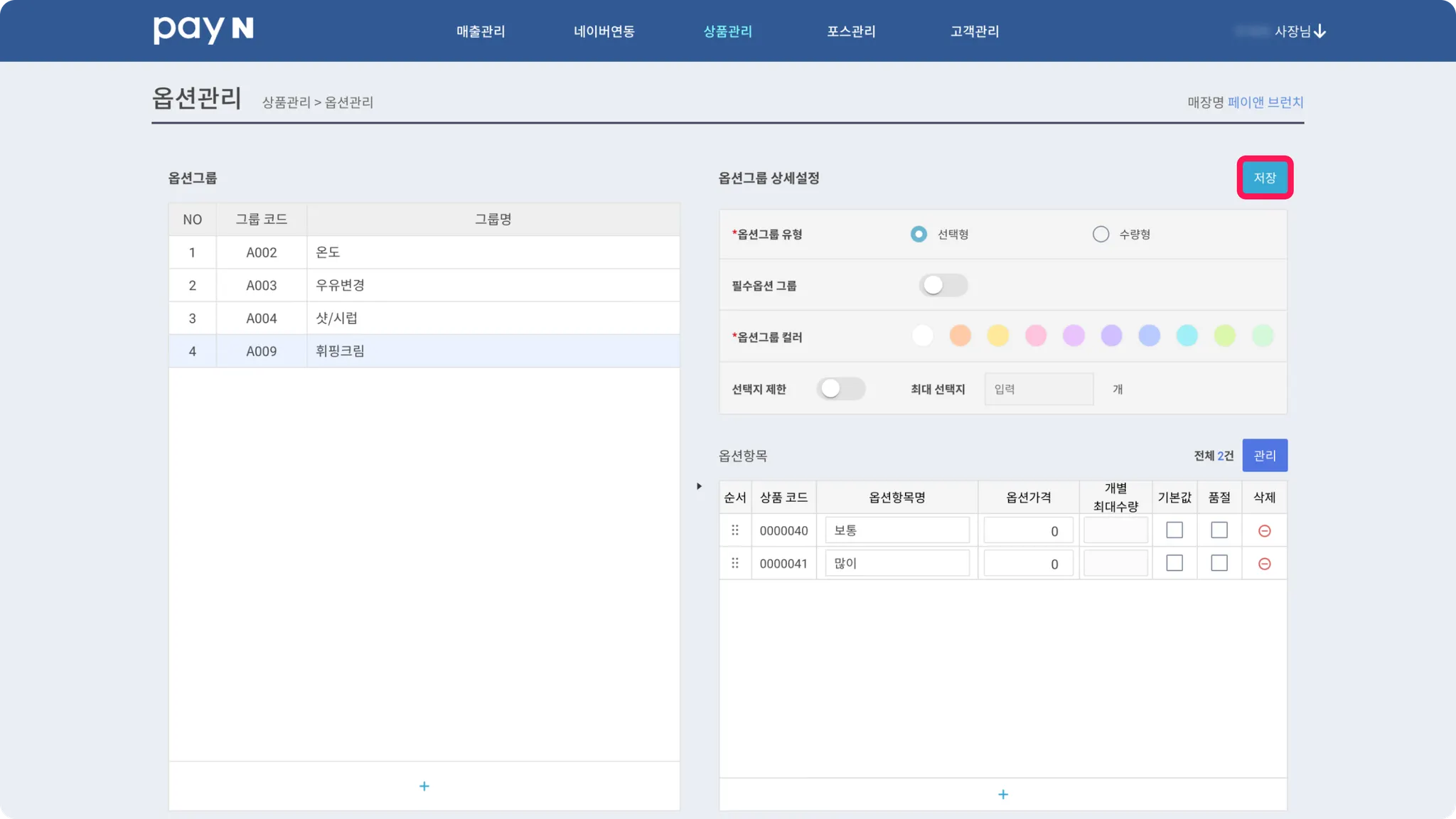The image size is (1456, 819).
Task: Add new option group with plus icon
Action: 424,786
